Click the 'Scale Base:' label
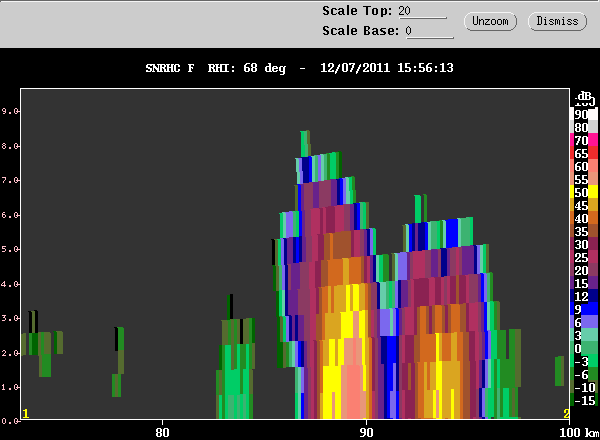600x440 pixels. point(360,31)
